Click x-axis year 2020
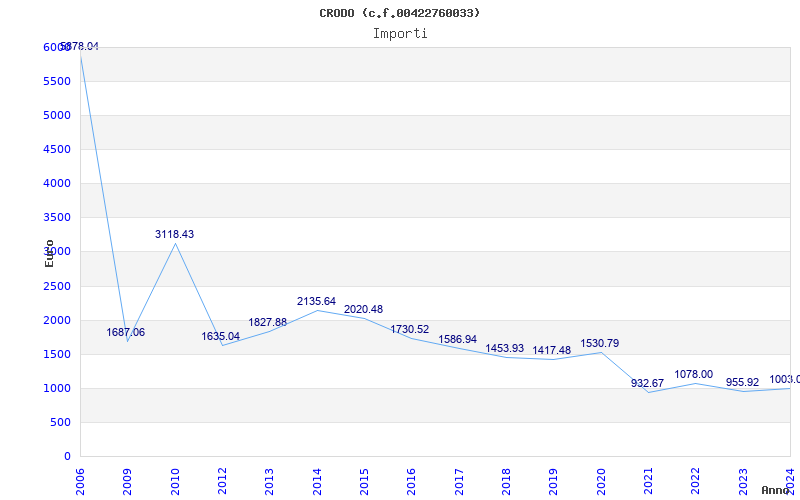 coord(601,482)
